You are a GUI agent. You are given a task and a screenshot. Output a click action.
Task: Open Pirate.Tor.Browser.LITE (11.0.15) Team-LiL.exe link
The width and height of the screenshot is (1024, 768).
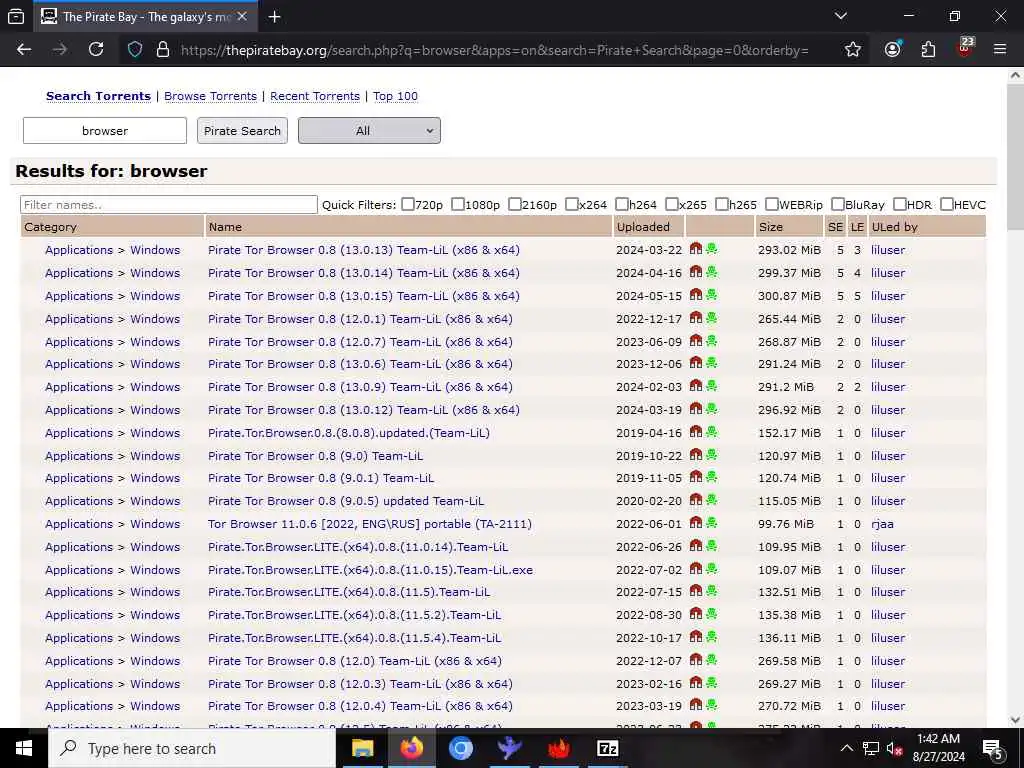coord(370,569)
